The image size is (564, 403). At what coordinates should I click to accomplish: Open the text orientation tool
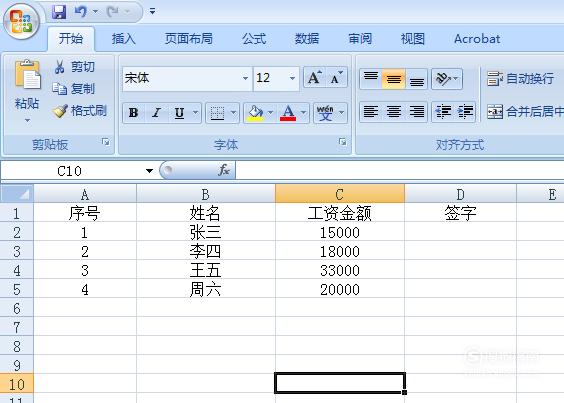click(446, 78)
